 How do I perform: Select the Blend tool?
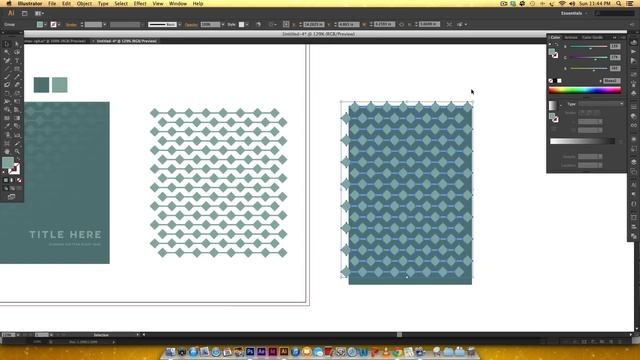17,126
